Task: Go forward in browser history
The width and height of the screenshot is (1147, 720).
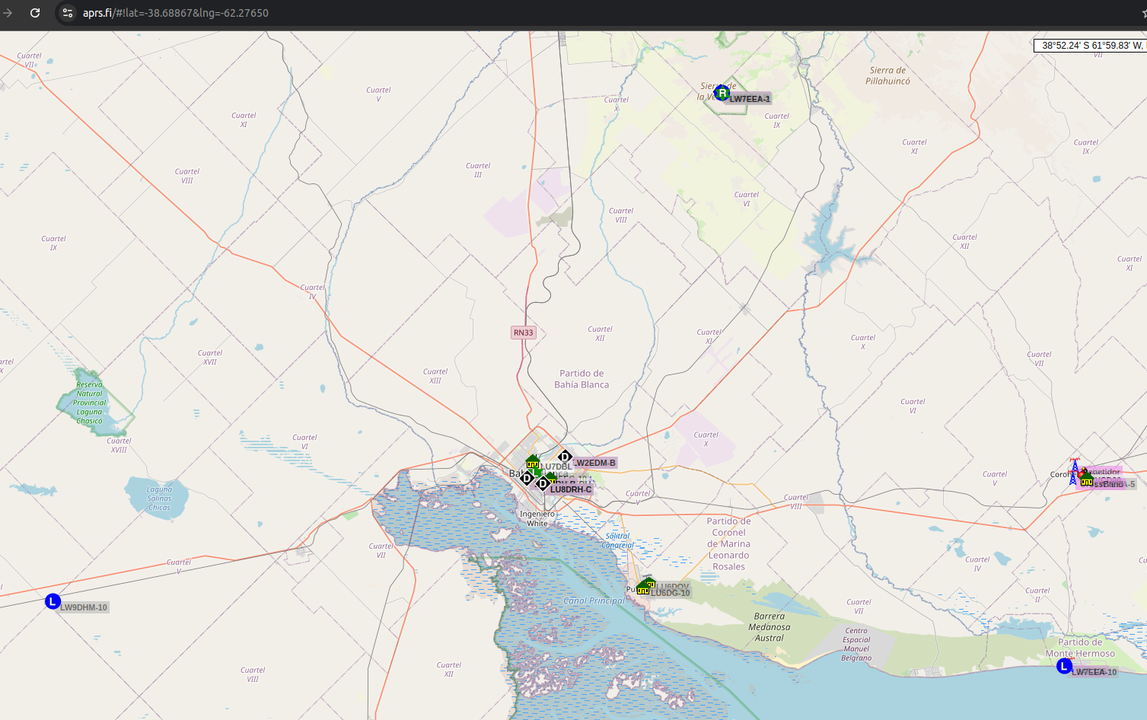Action: [x=7, y=12]
